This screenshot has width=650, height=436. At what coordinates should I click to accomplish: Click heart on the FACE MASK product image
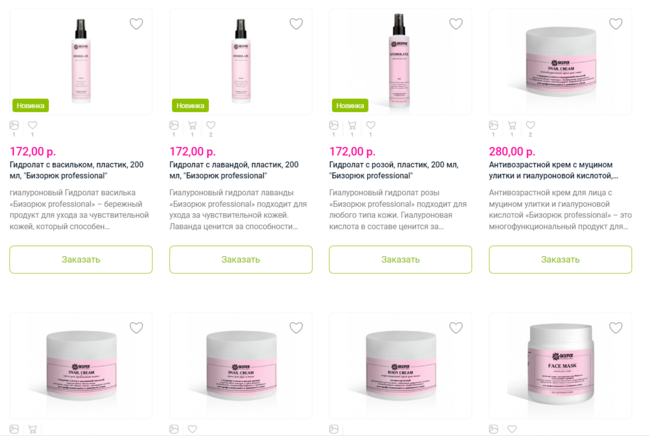616,328
